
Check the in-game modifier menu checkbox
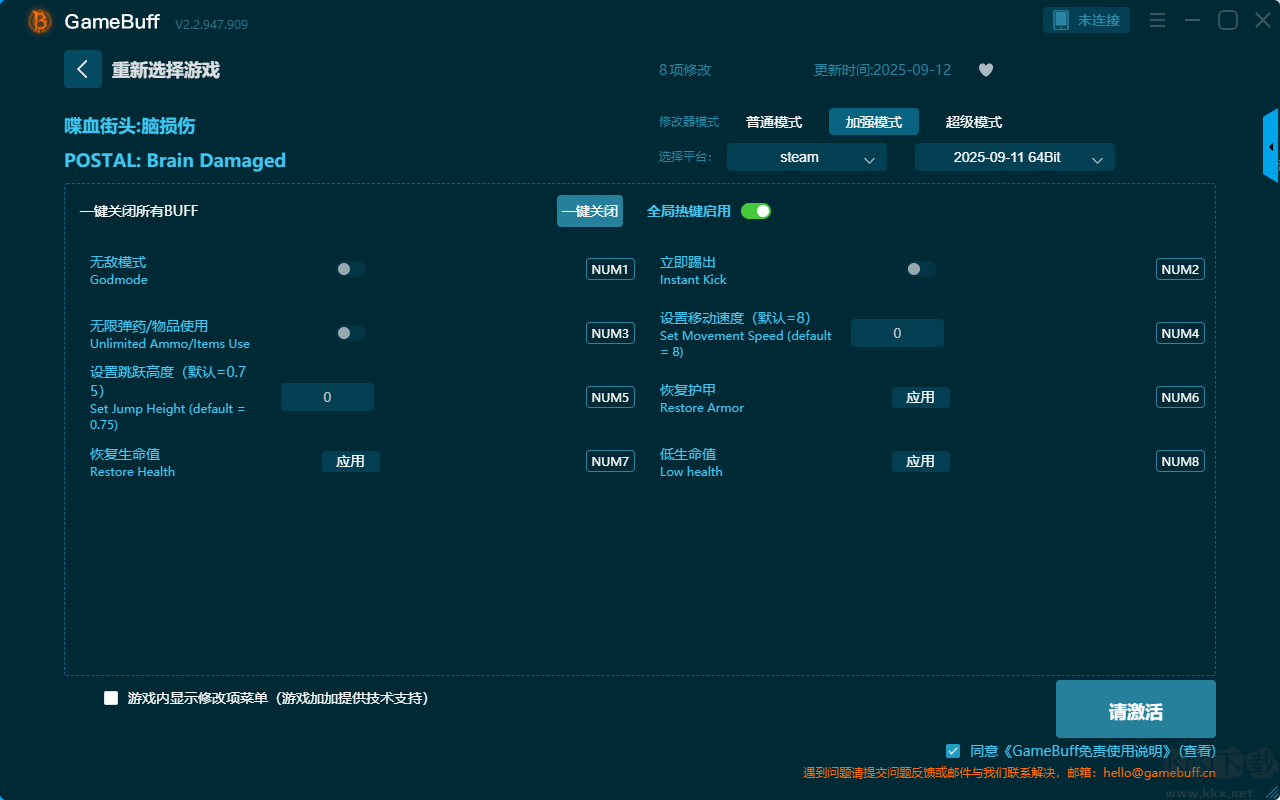111,698
